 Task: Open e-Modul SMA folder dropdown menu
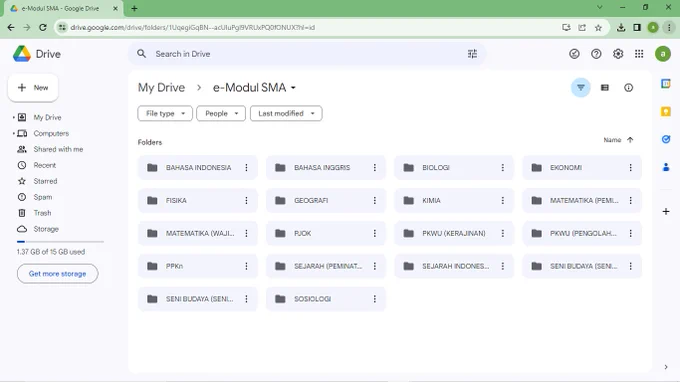point(293,88)
